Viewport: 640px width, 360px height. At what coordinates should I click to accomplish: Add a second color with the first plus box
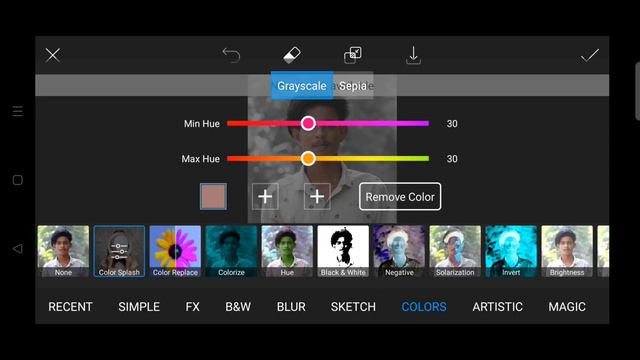pyautogui.click(x=265, y=196)
